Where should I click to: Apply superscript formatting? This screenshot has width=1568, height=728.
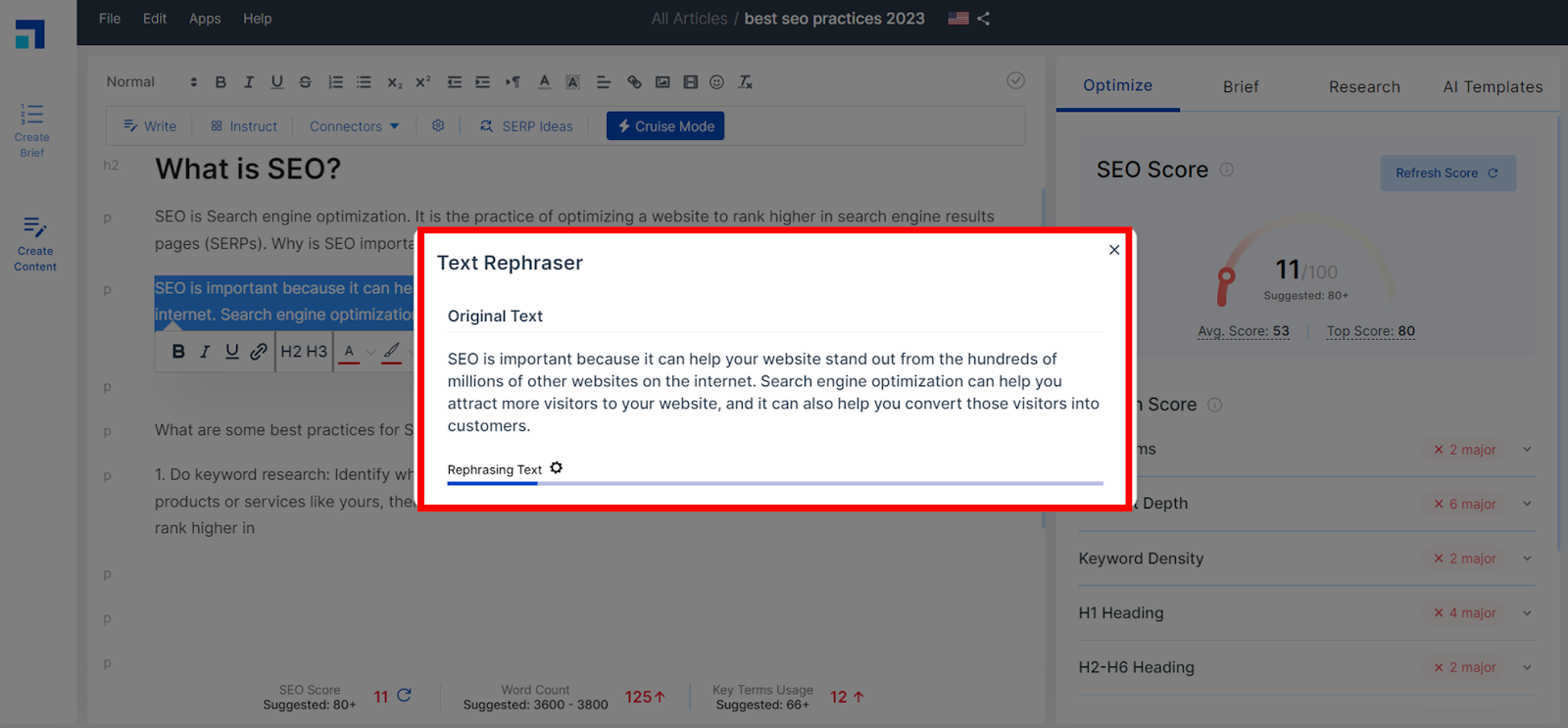(x=423, y=82)
